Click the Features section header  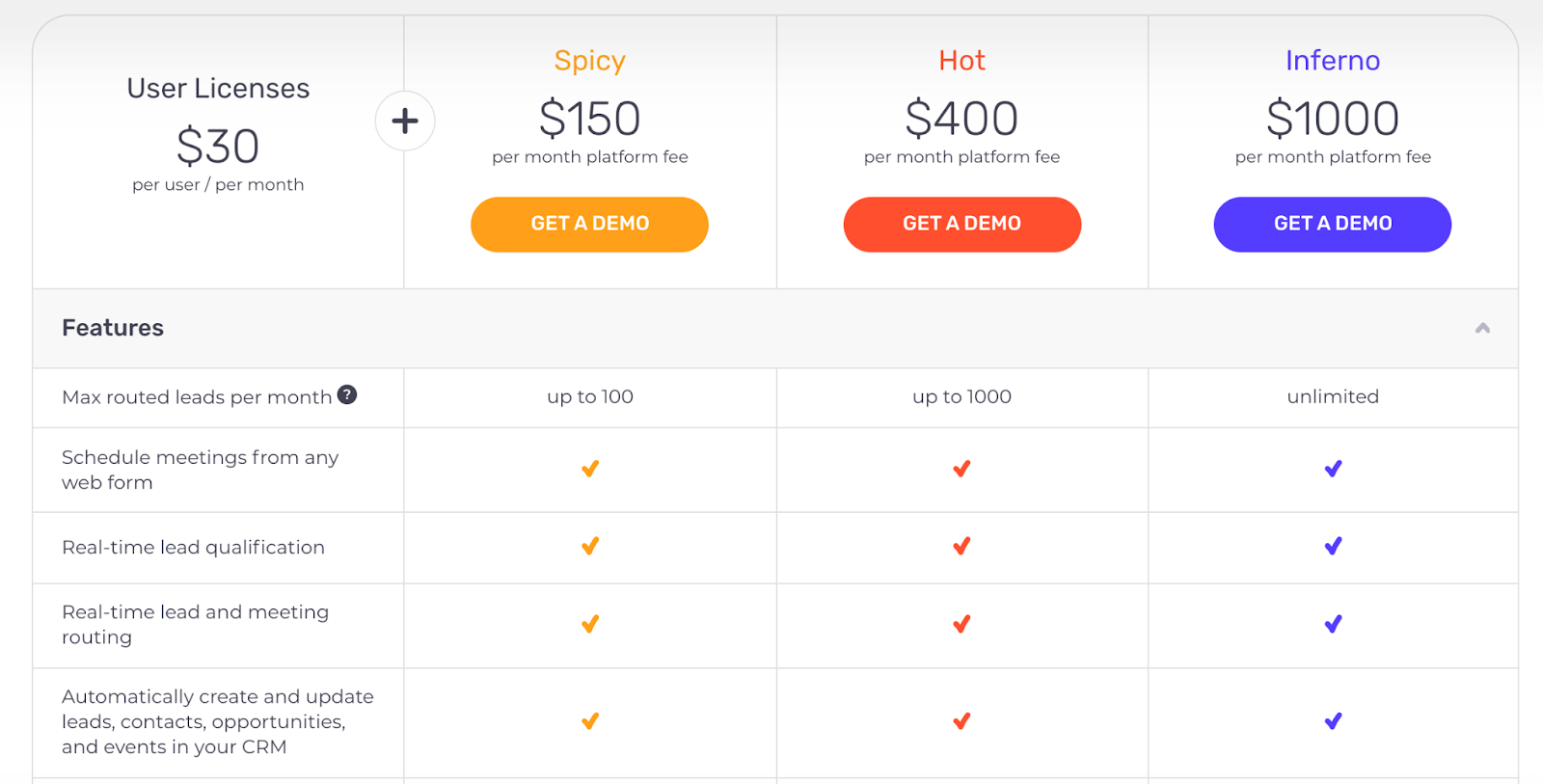click(x=113, y=328)
